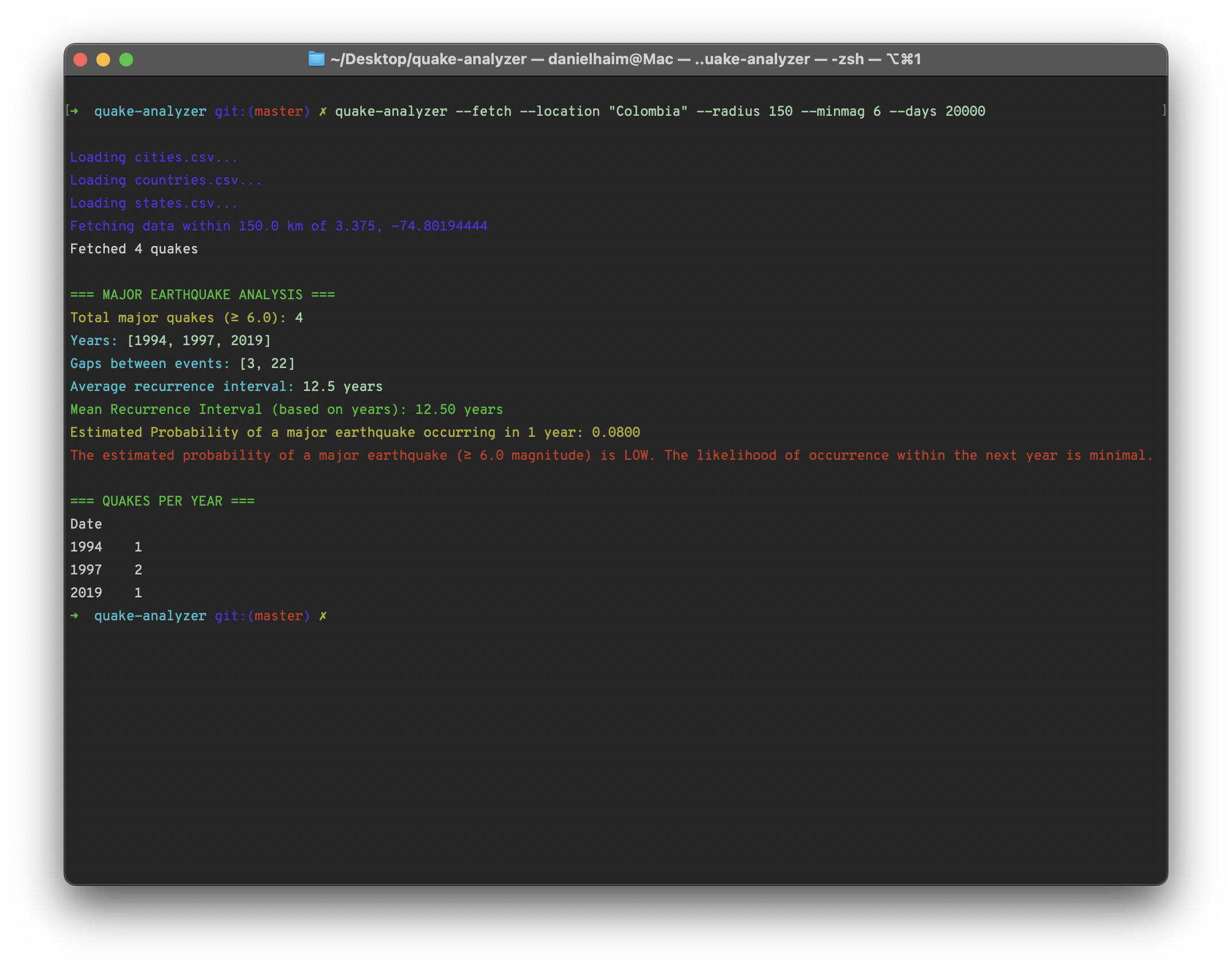This screenshot has height=970, width=1232.
Task: Click the prompt arrow at bottom
Action: point(75,616)
